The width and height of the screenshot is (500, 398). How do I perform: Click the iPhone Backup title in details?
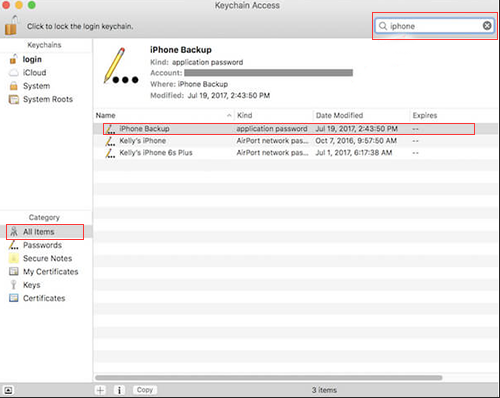(181, 50)
